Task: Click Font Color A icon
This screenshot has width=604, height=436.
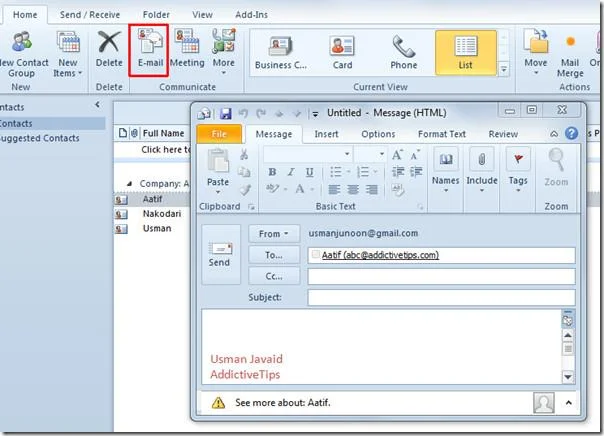Action: click(300, 189)
